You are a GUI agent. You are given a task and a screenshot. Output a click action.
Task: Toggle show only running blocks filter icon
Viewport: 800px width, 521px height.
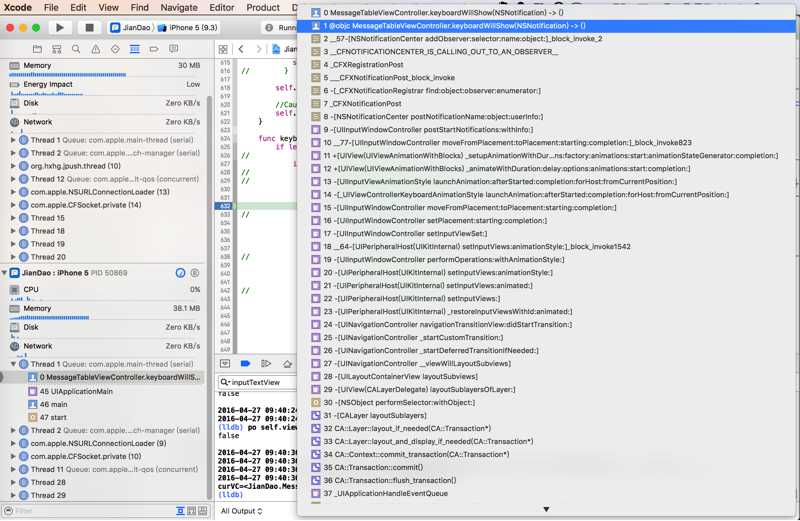click(192, 511)
